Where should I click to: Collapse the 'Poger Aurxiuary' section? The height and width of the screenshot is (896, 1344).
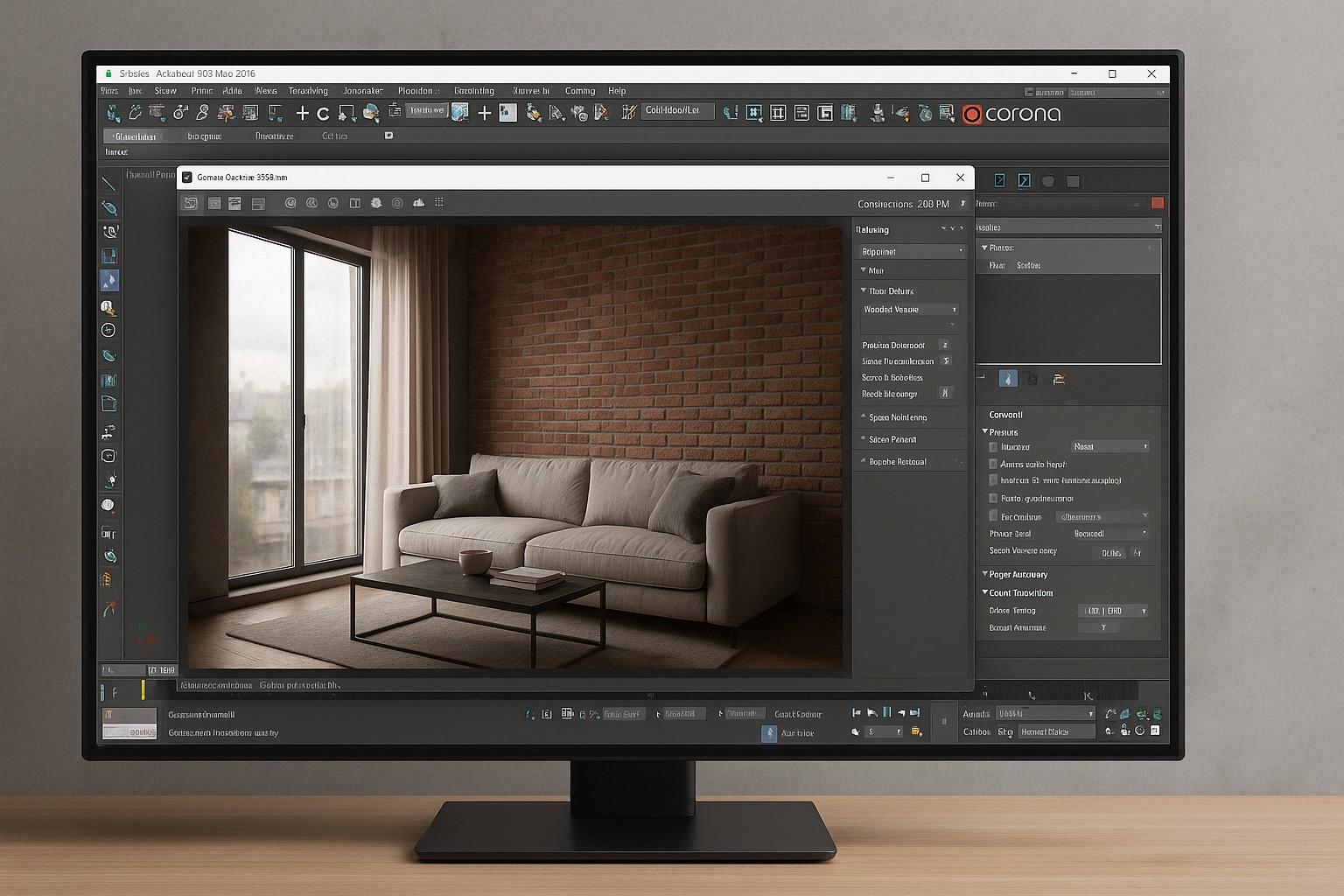pos(985,575)
